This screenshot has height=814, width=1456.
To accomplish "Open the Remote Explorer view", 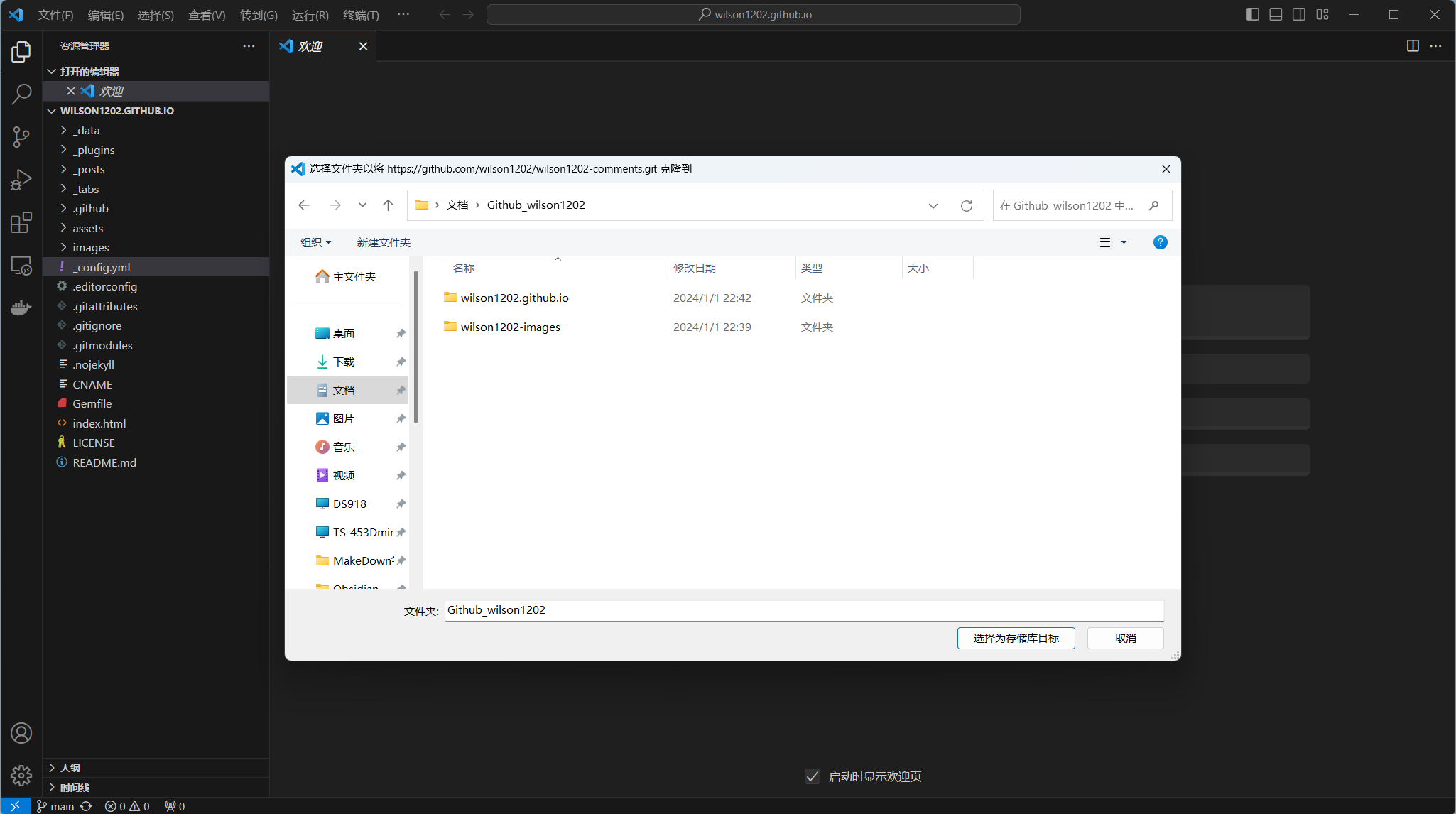I will (21, 266).
